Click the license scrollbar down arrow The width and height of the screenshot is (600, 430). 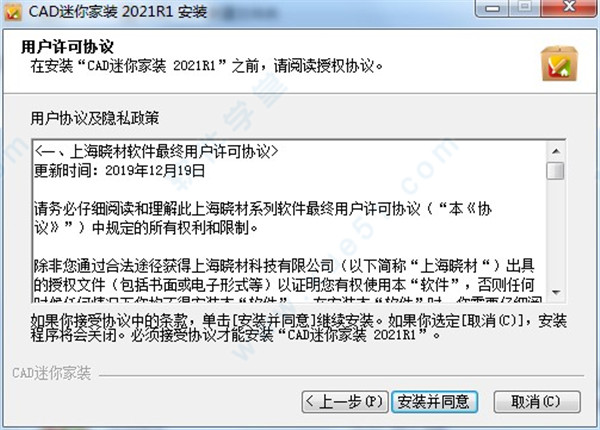pyautogui.click(x=556, y=293)
